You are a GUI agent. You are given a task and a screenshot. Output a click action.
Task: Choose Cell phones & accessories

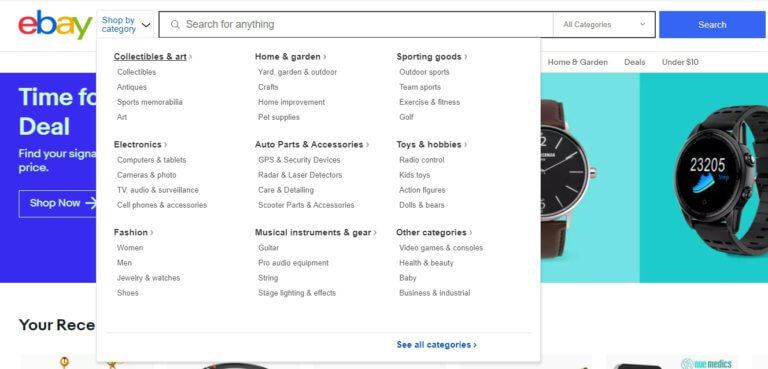[x=162, y=205]
